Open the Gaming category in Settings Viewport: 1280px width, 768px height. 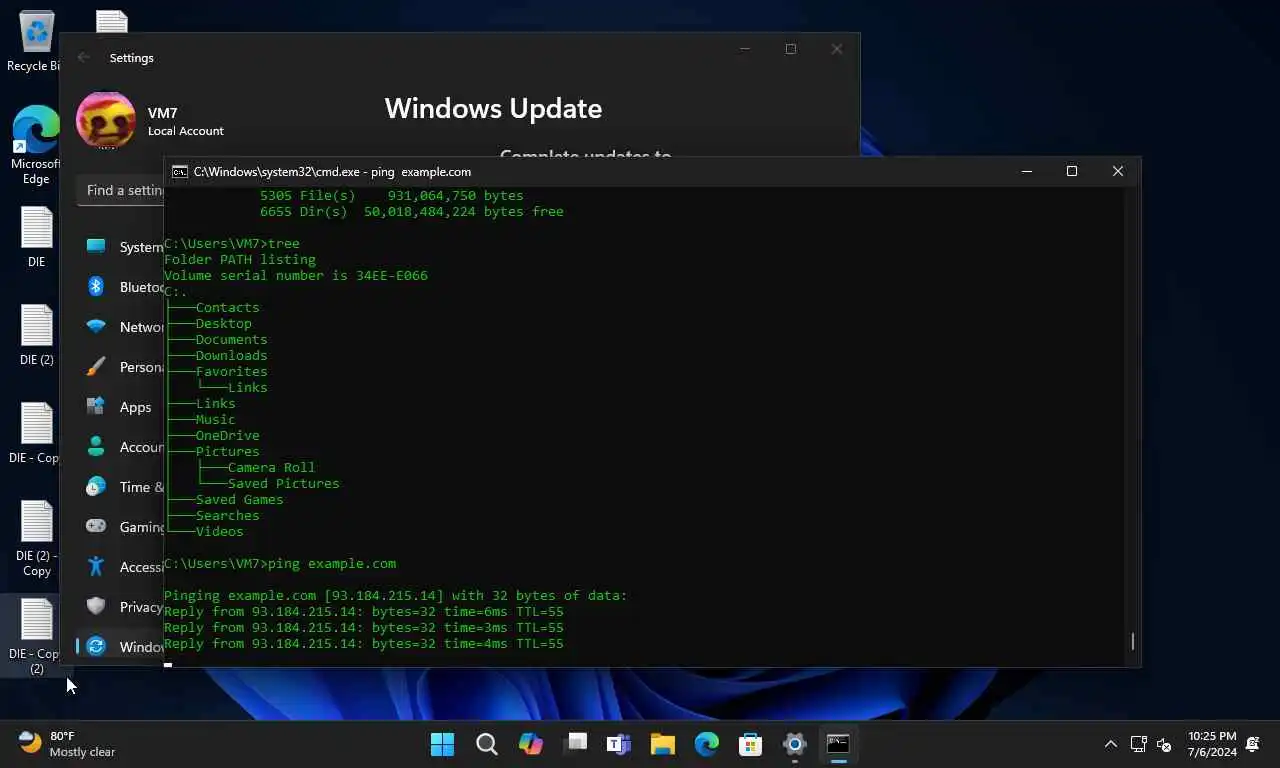click(x=120, y=527)
